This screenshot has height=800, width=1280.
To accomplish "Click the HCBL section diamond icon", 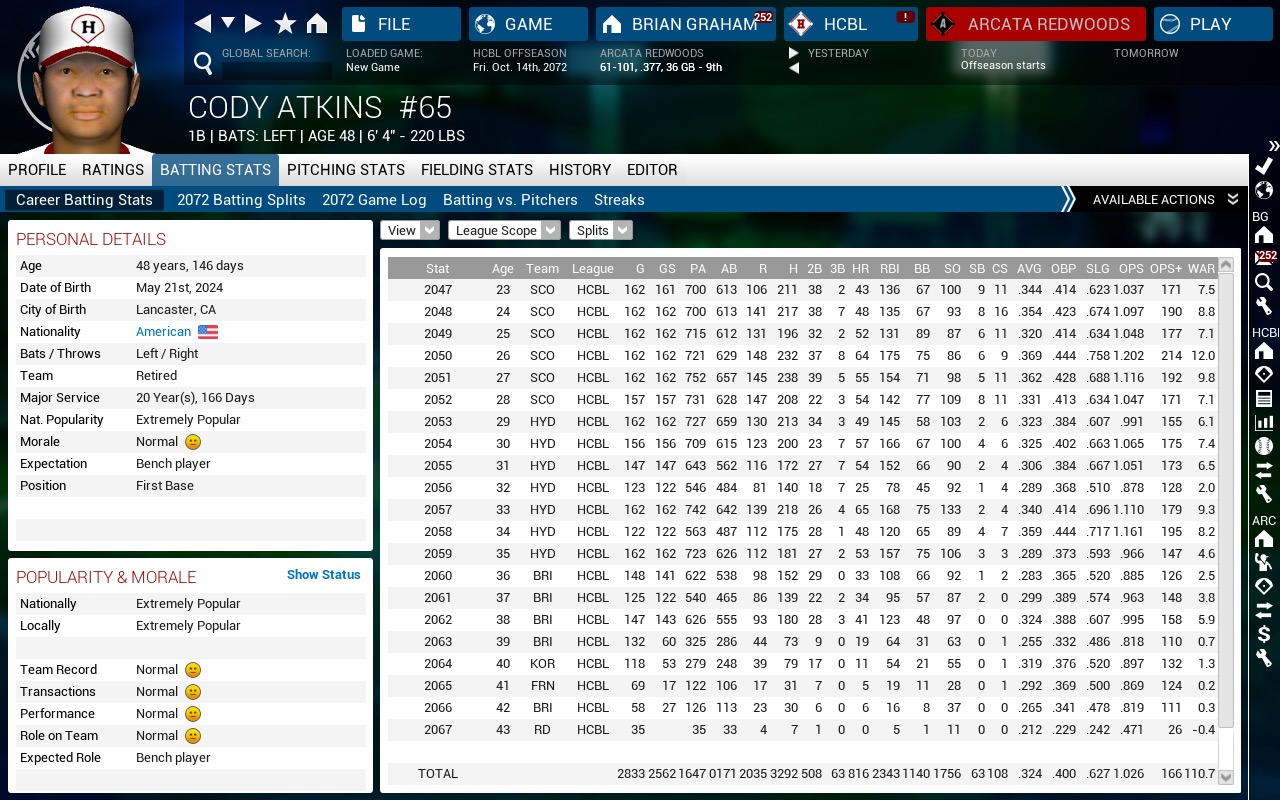I will (x=1264, y=374).
